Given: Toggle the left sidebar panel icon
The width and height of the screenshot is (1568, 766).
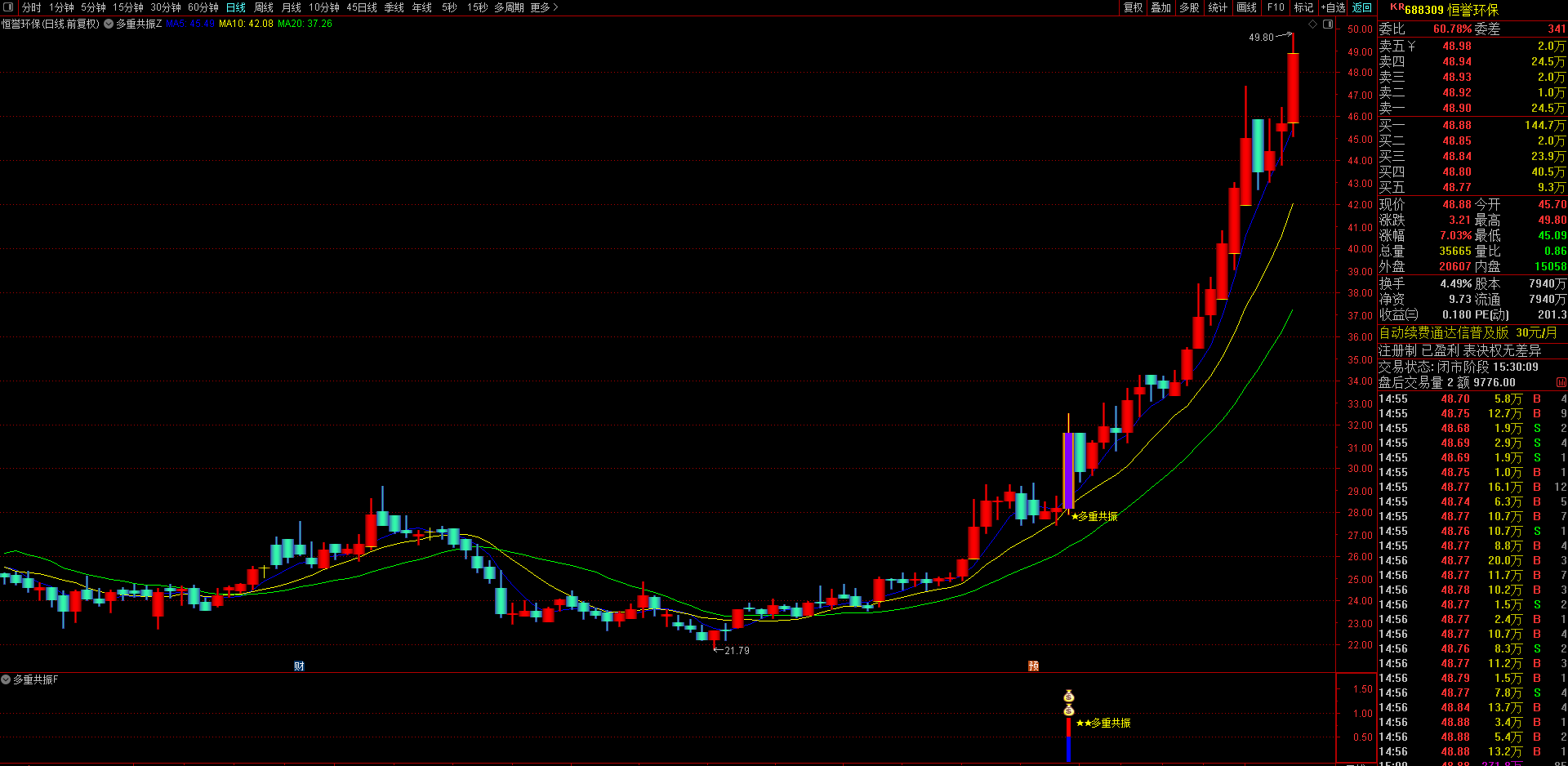Looking at the screenshot, I should [8, 7].
